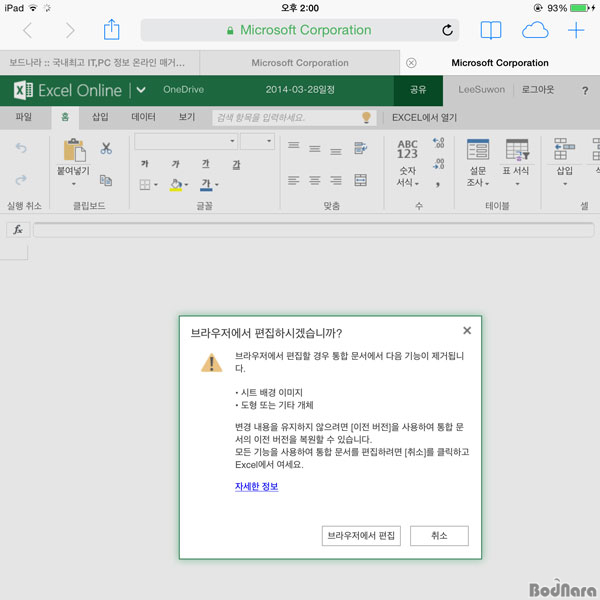Add a new Safari tab
Screen dimensions: 600x600
(x=576, y=30)
